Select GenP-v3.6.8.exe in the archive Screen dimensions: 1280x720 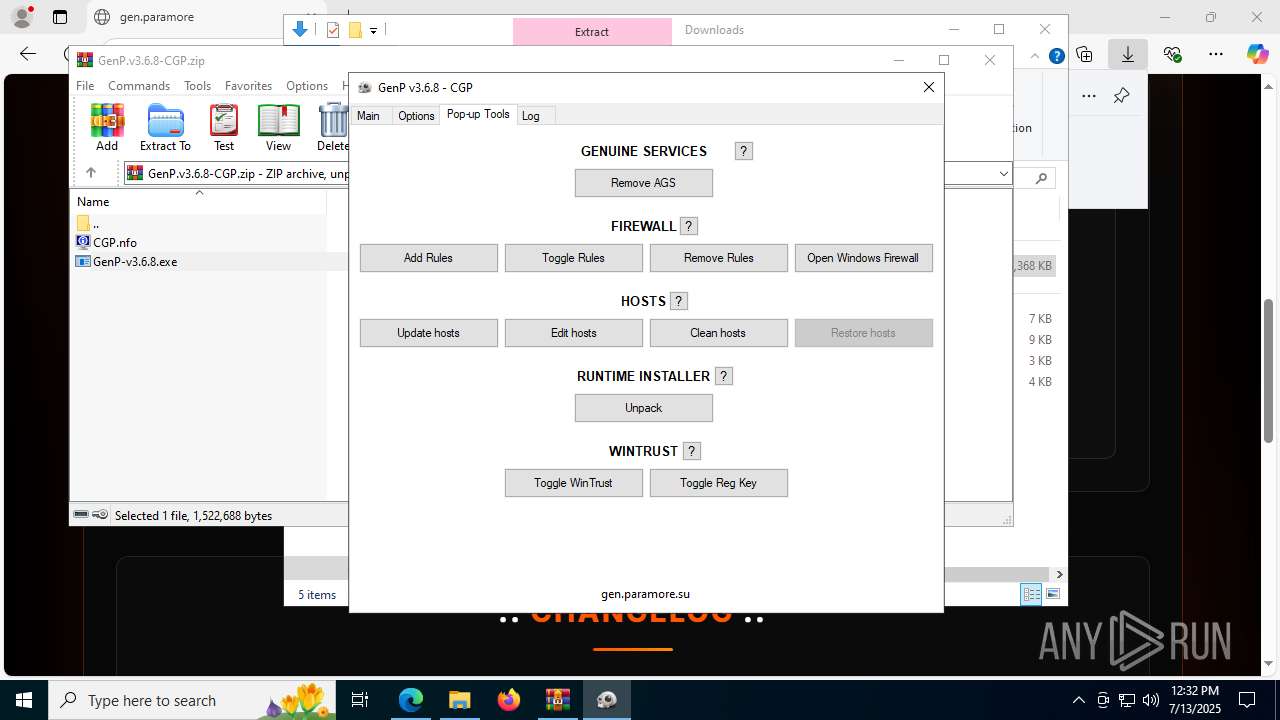(127, 262)
